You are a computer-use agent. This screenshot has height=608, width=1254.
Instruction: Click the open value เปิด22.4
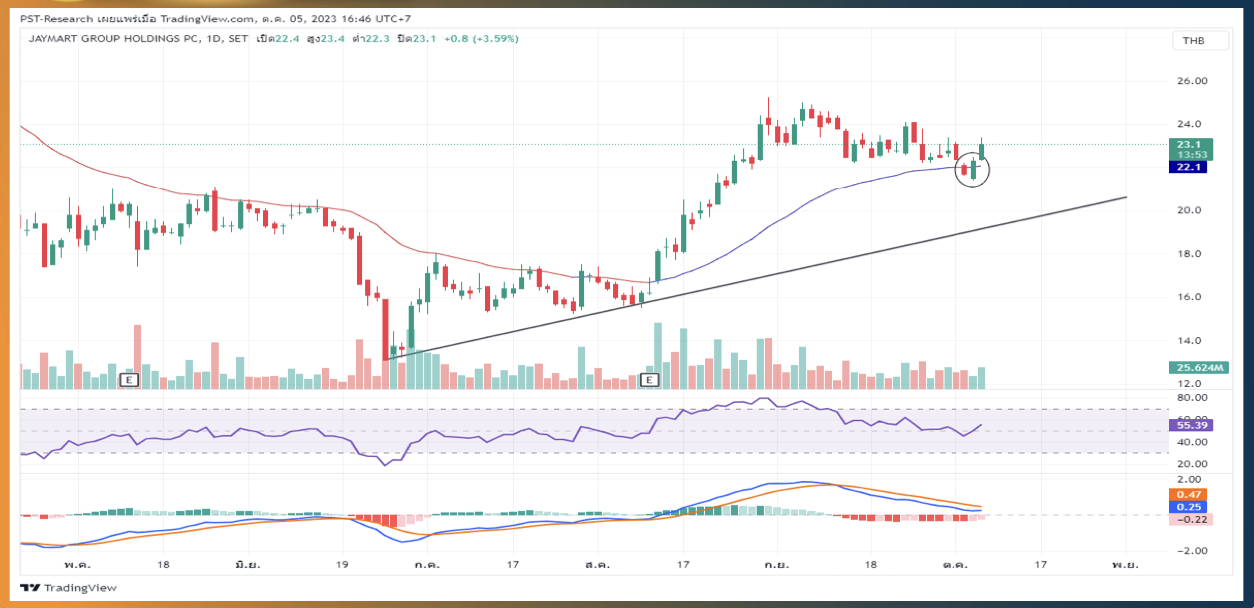tap(280, 39)
